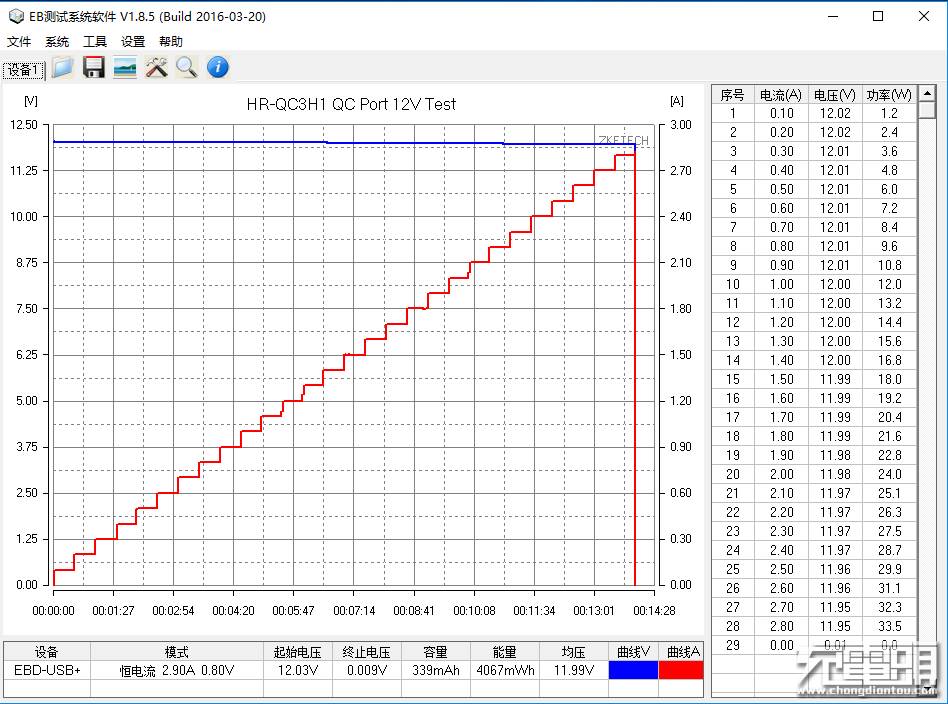
Task: Select row 15 with voltage 11.99
Action: 814,379
